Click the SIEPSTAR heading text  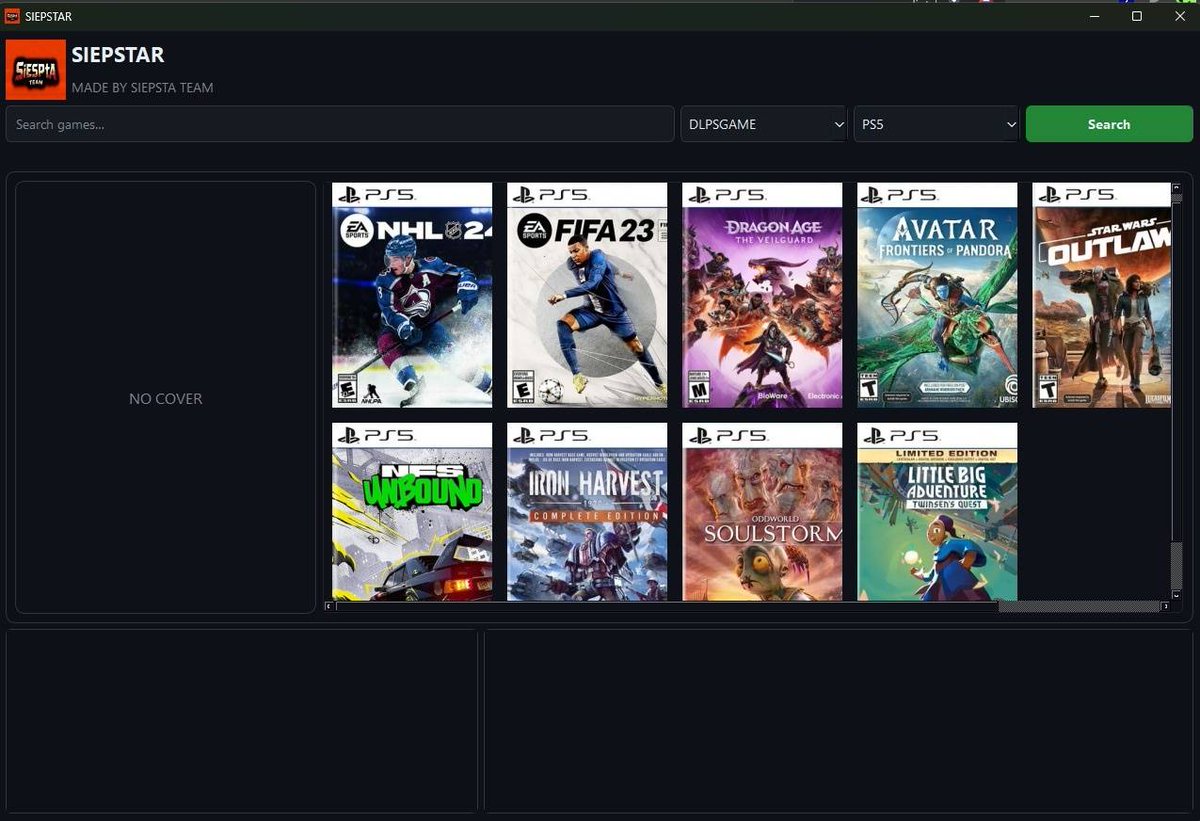pos(118,55)
